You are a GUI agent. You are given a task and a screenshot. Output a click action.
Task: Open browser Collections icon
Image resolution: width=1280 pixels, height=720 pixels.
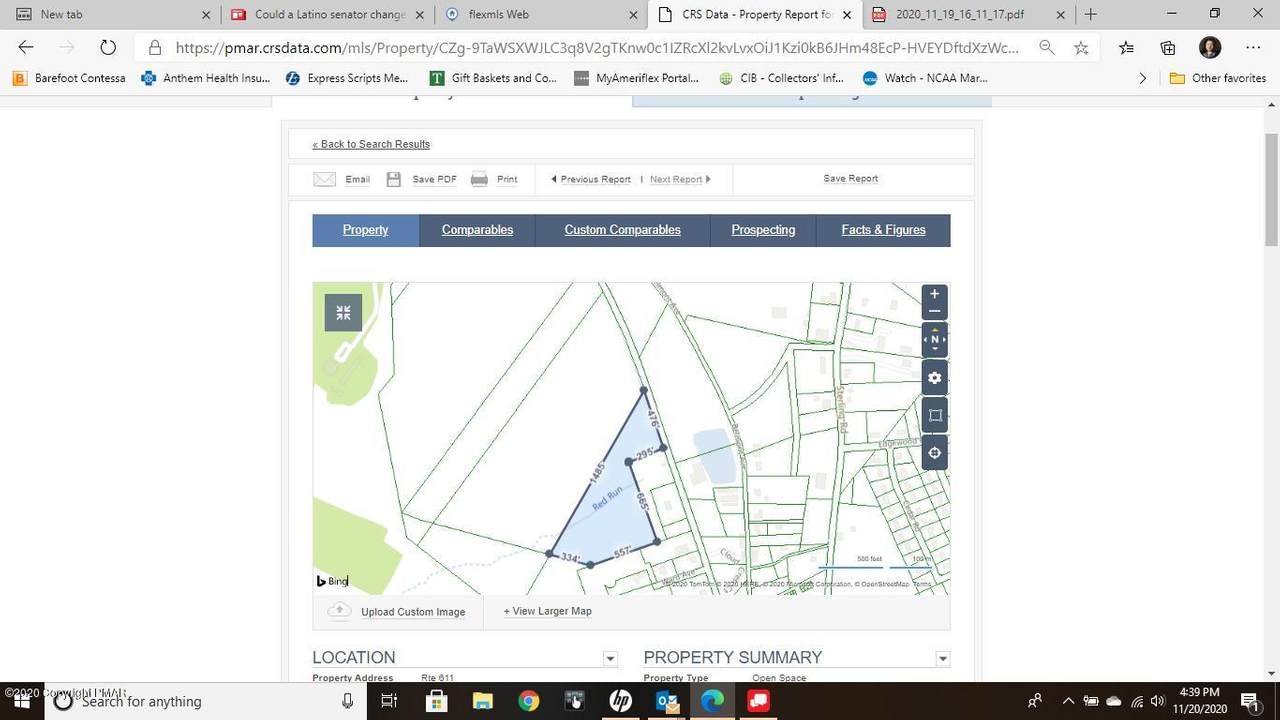(1168, 47)
